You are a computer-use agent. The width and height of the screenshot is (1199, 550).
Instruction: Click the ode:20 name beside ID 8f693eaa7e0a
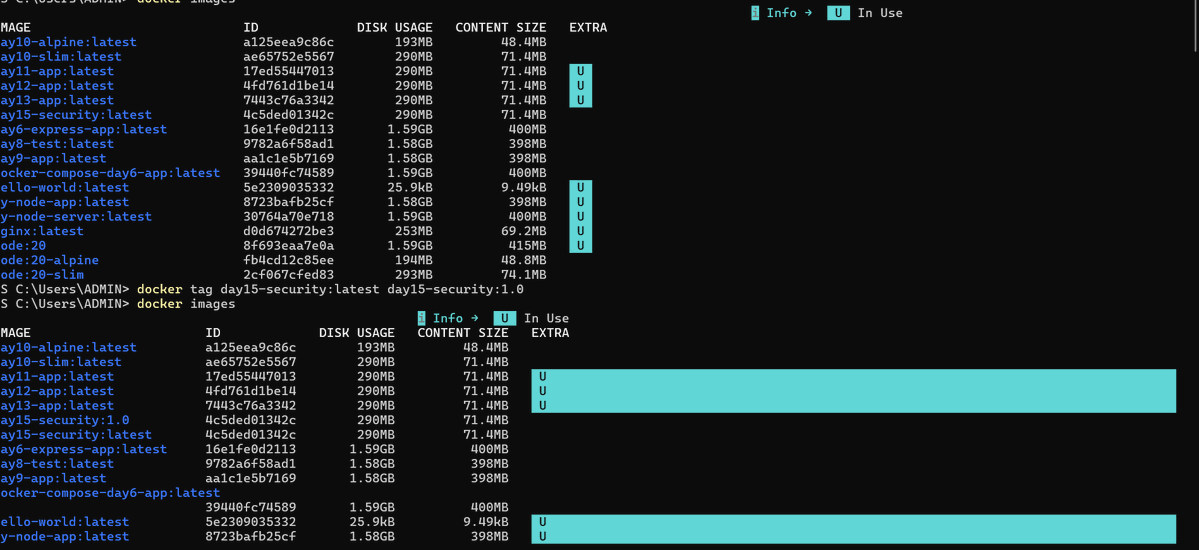point(23,246)
